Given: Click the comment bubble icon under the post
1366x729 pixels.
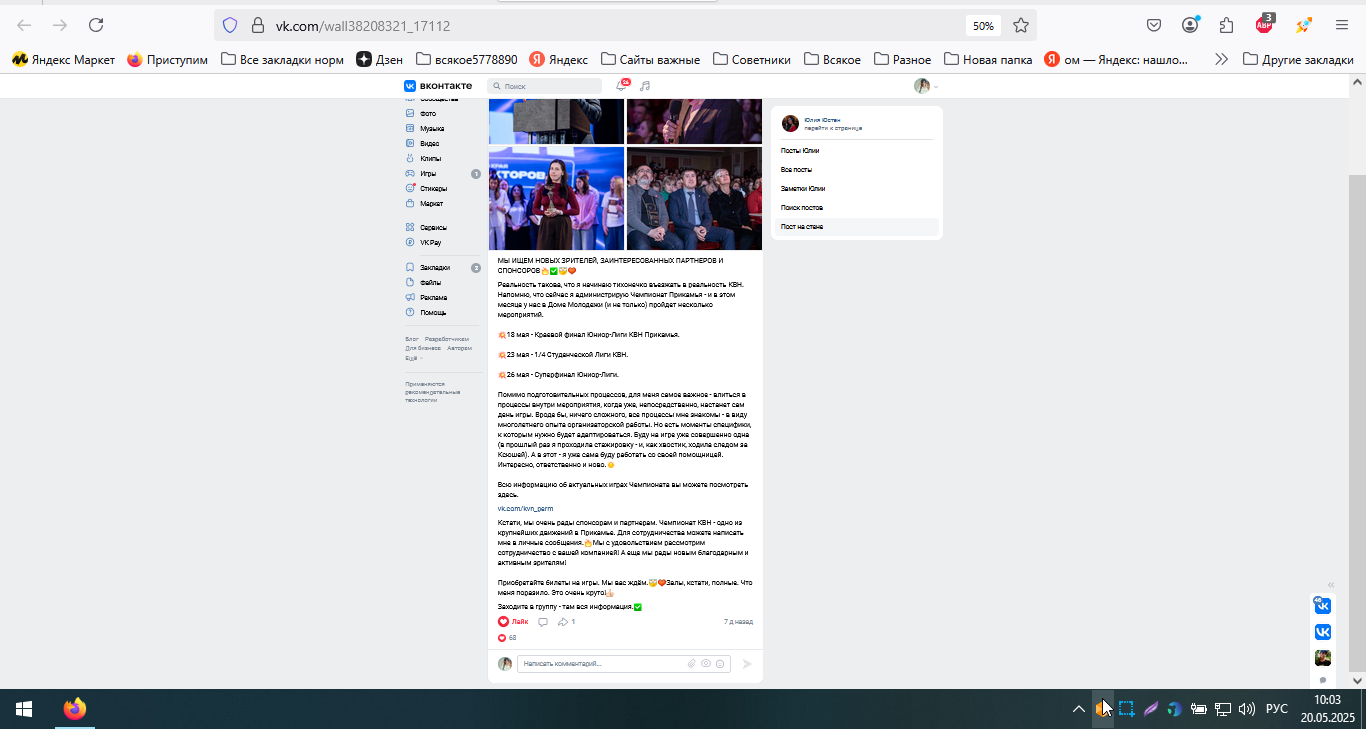Looking at the screenshot, I should pos(543,622).
